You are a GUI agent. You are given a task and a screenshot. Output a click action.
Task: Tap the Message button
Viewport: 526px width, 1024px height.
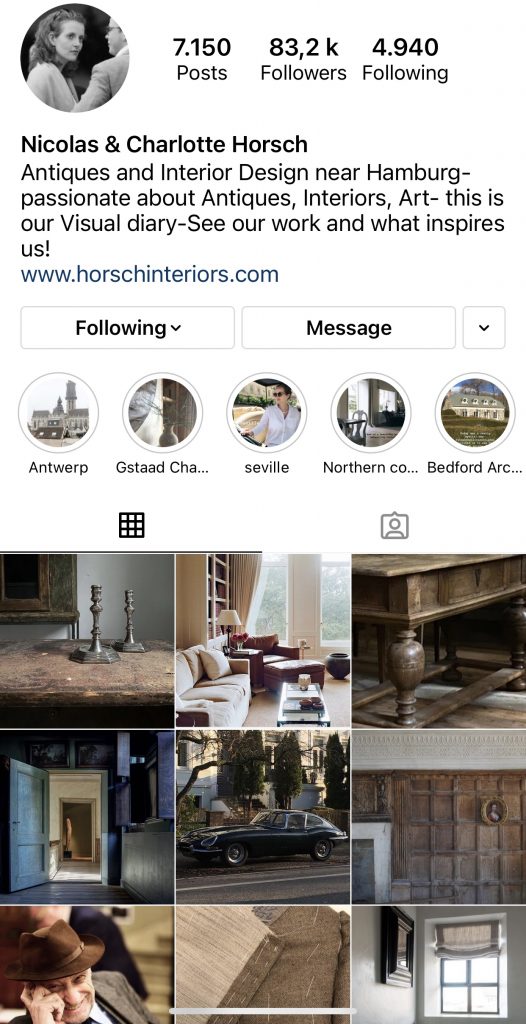pyautogui.click(x=349, y=328)
